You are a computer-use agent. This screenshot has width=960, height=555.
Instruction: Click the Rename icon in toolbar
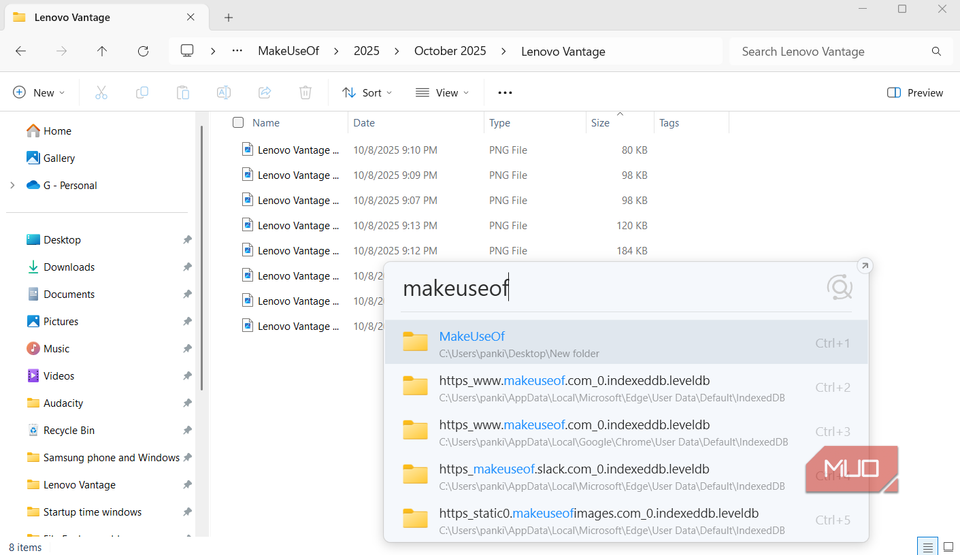(223, 92)
